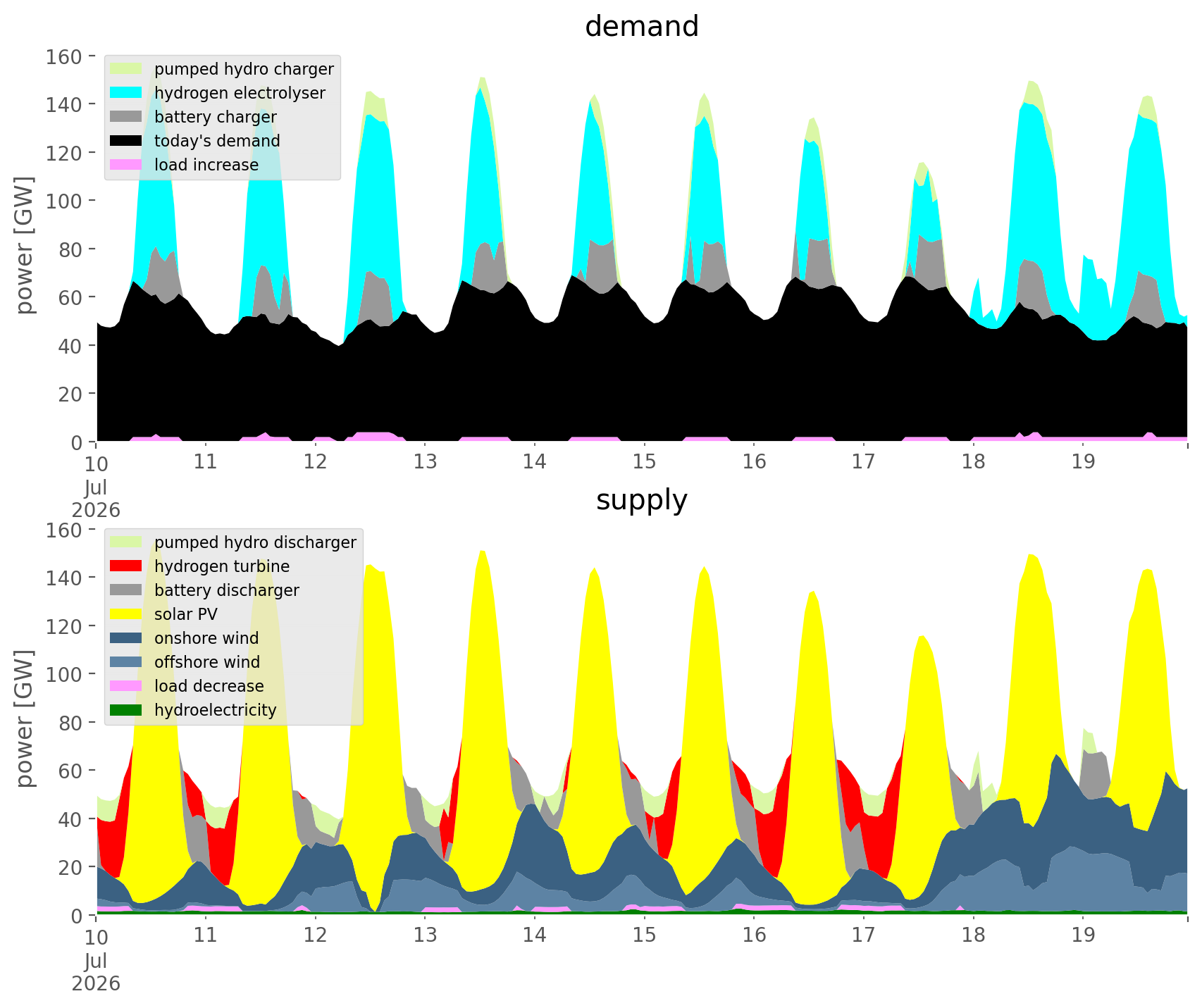Select the "supply" chart title

(x=642, y=501)
